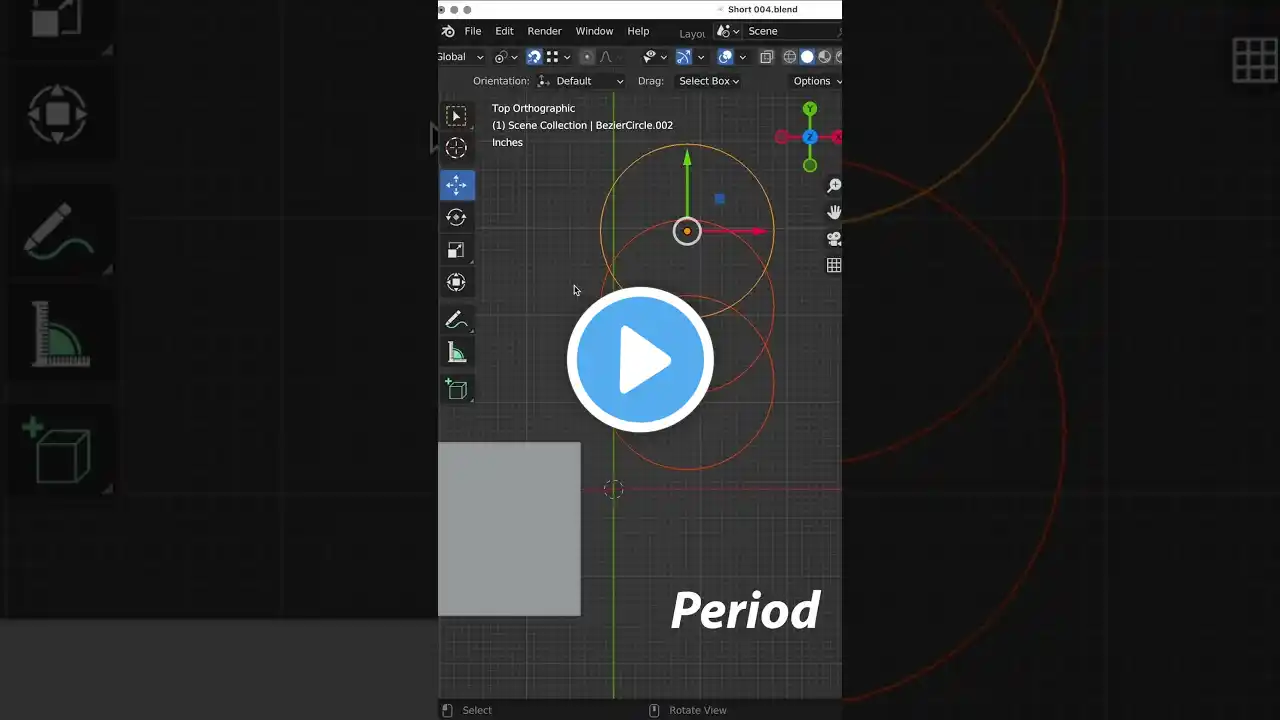Viewport: 1280px width, 720px height.
Task: Click the blue Z axis gizmo ball
Action: (810, 137)
